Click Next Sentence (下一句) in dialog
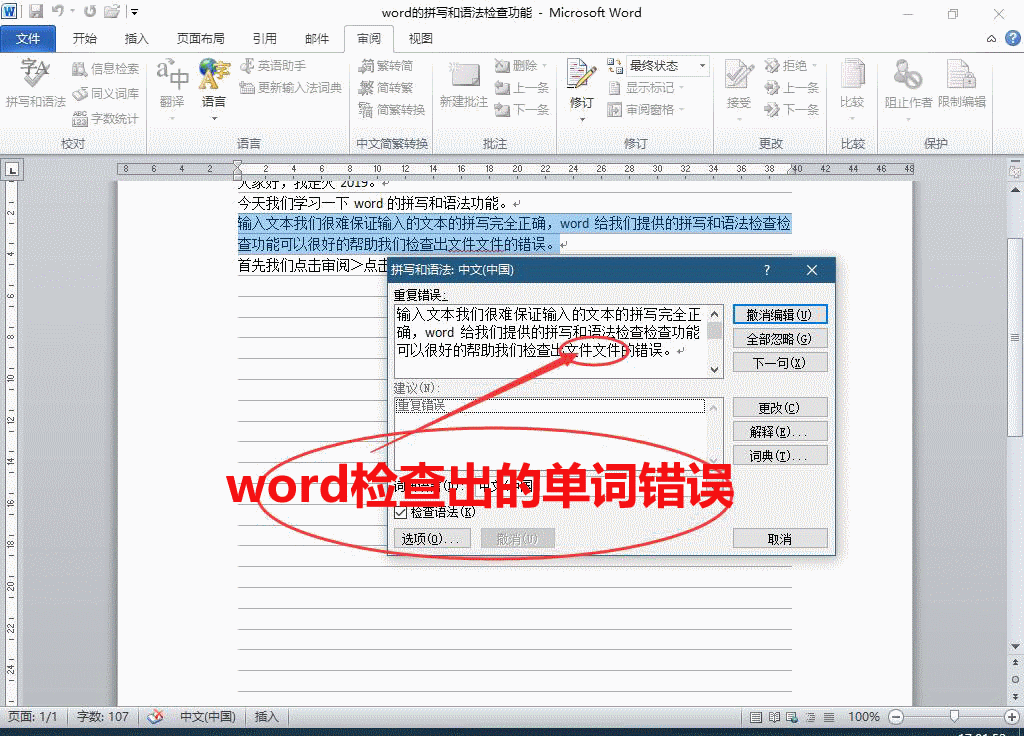 click(780, 363)
